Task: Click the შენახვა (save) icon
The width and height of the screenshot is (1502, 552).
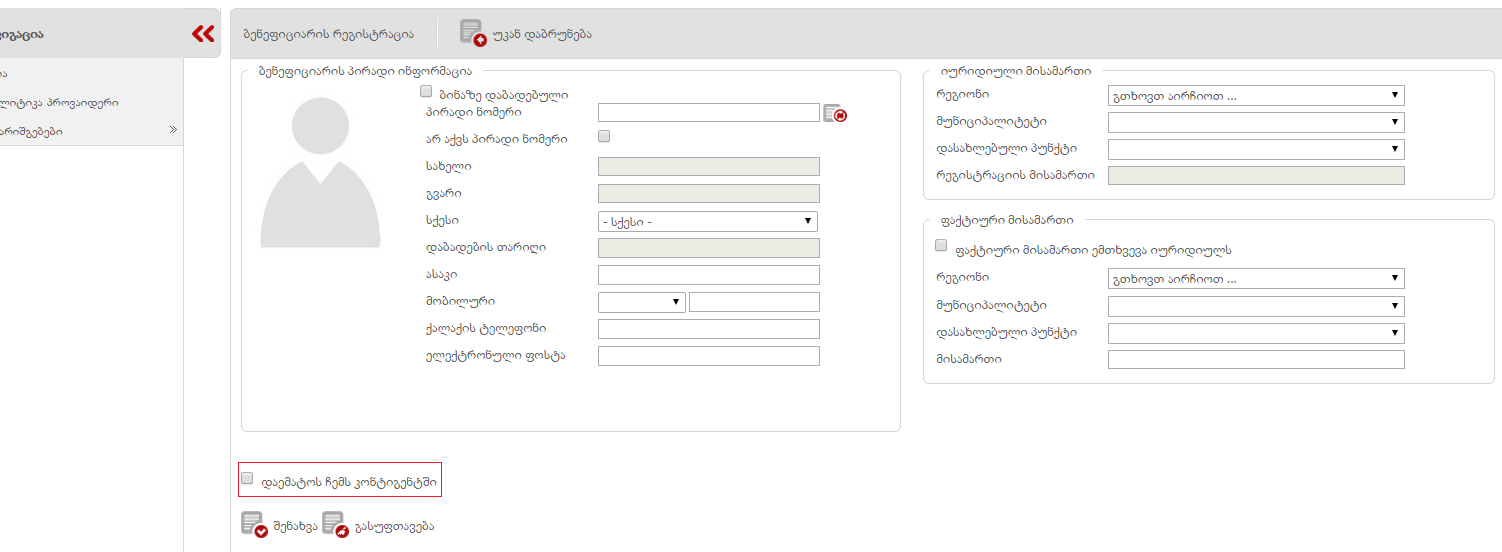Action: 254,525
